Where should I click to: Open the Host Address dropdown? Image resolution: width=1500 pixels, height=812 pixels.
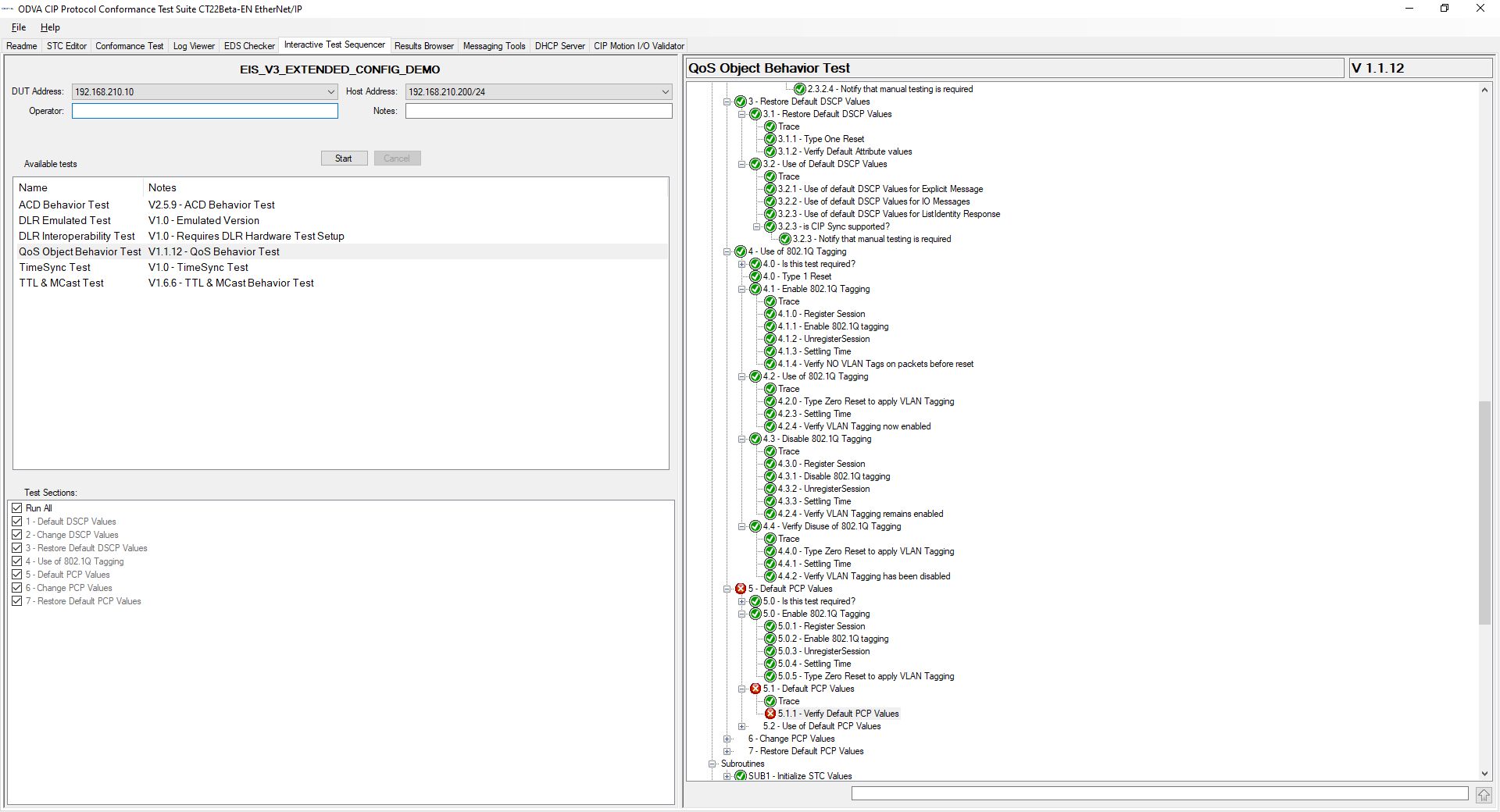coord(665,92)
